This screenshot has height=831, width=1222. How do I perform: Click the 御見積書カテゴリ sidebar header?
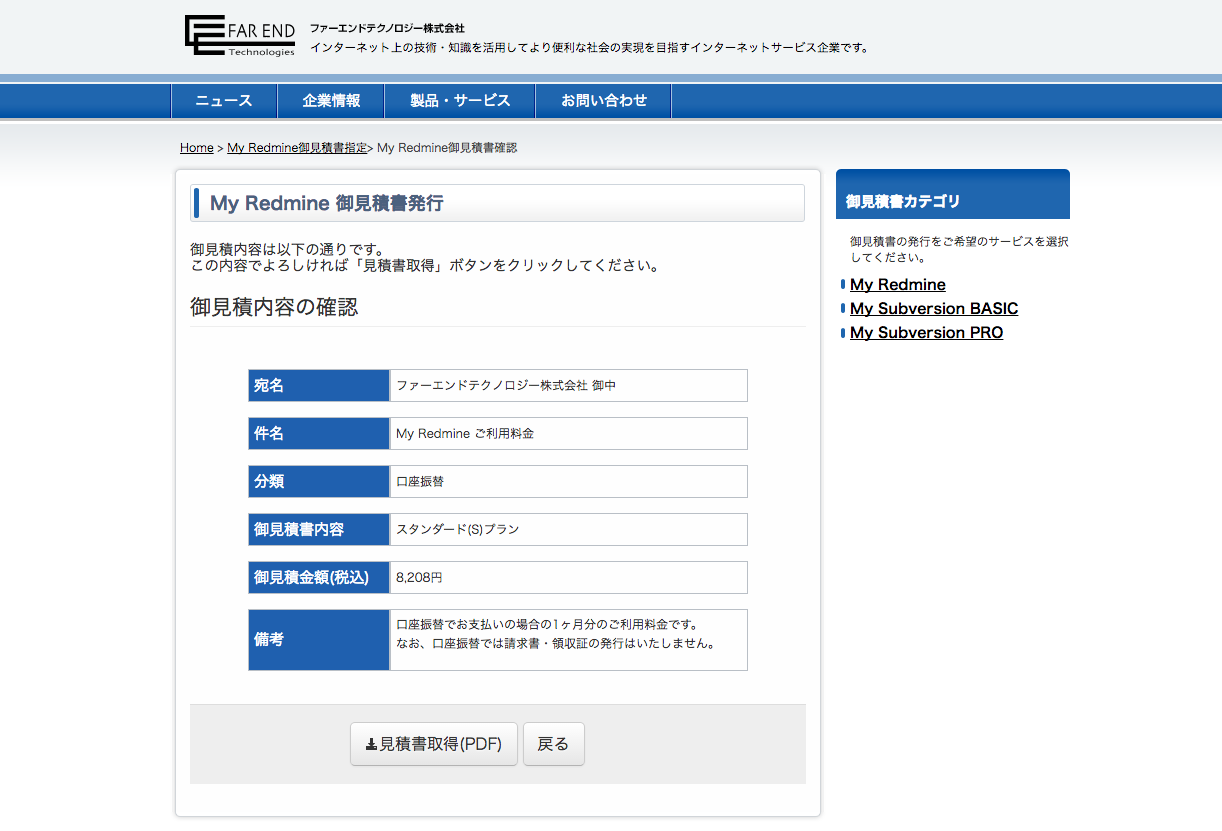coord(953,195)
